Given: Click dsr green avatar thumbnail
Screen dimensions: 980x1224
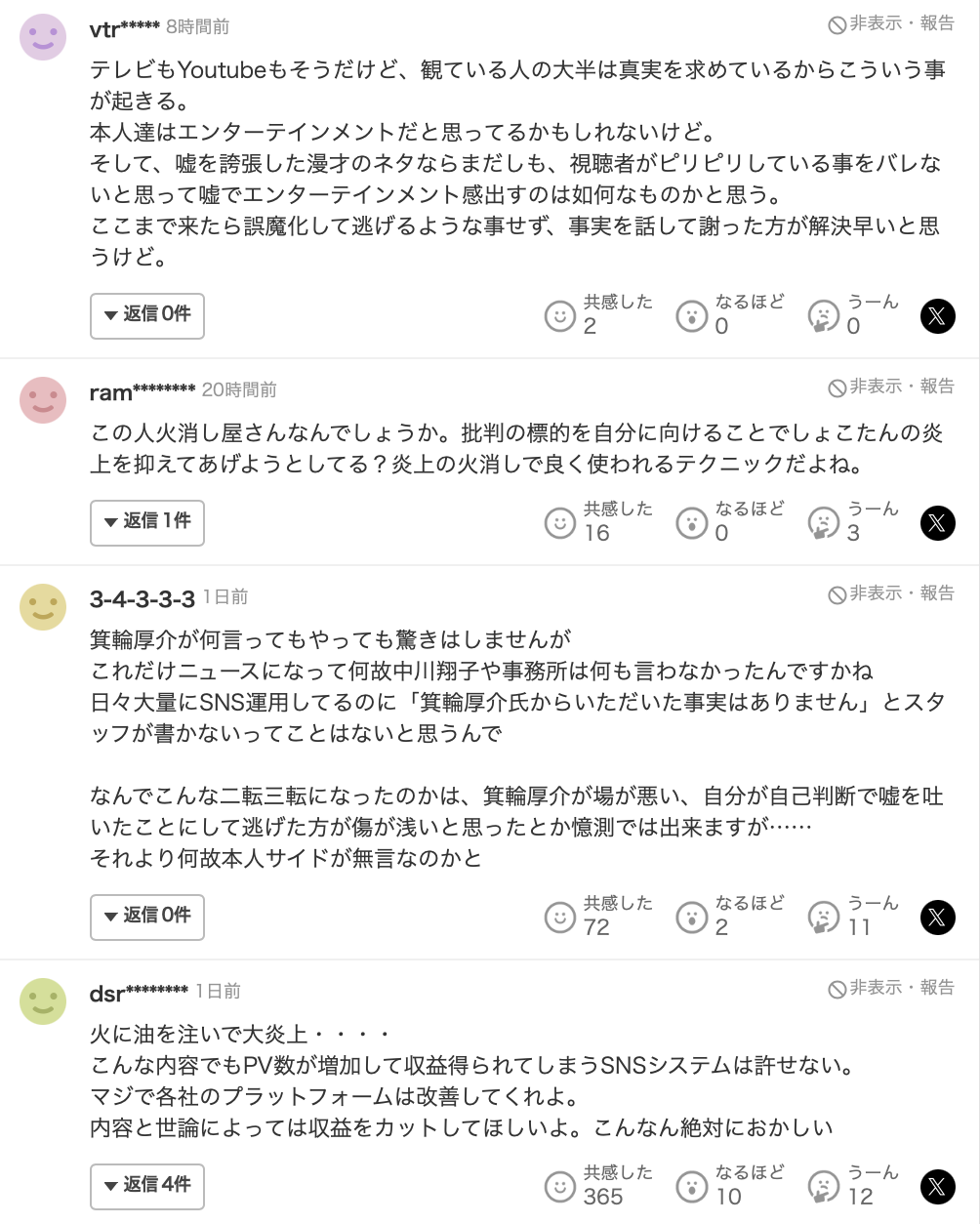Looking at the screenshot, I should pos(43,1001).
